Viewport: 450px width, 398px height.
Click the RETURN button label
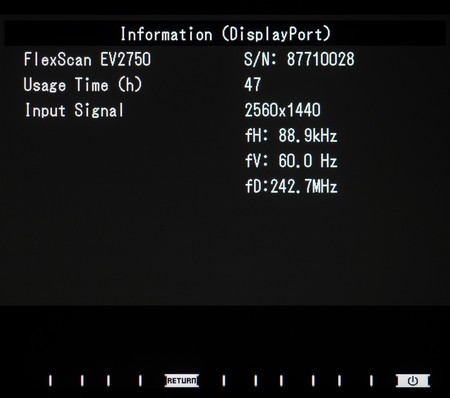182,380
